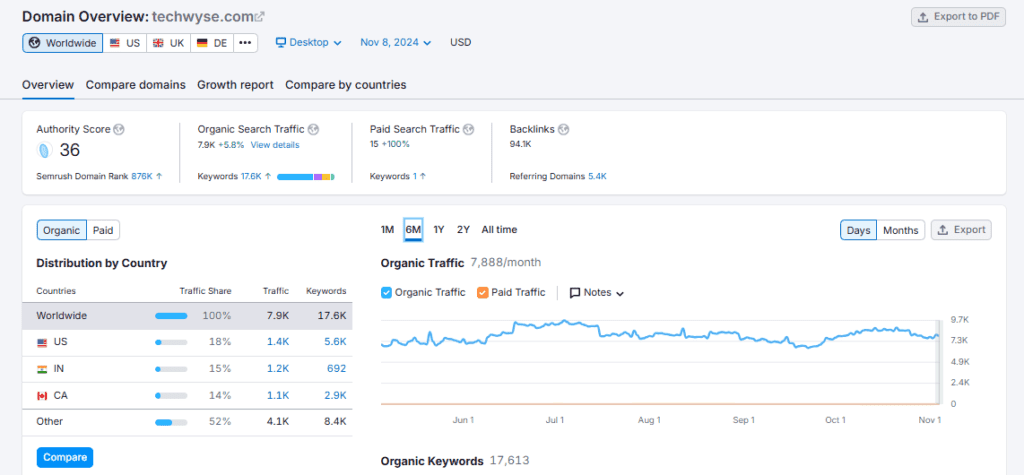Switch to the Compare domains tab
The image size is (1024, 475).
(x=135, y=85)
